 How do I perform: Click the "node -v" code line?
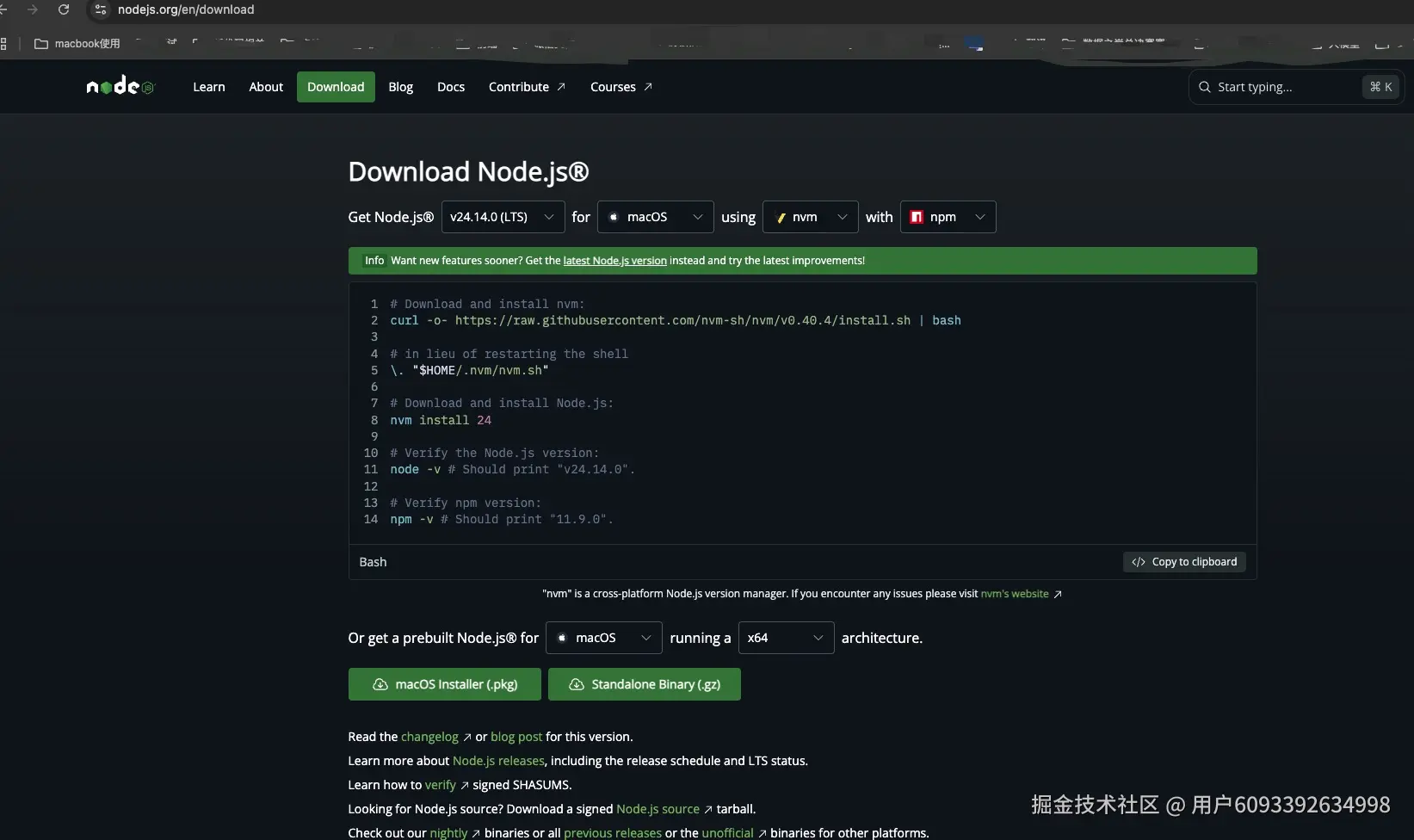(512, 470)
